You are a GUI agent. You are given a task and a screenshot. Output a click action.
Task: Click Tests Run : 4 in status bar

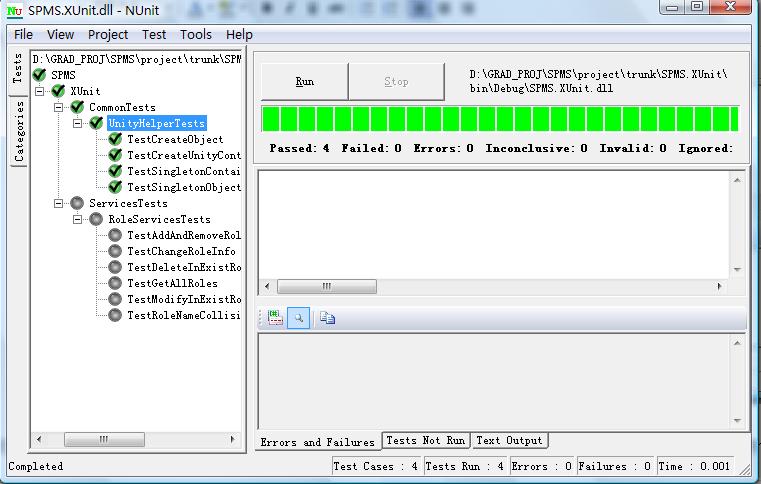pos(464,466)
